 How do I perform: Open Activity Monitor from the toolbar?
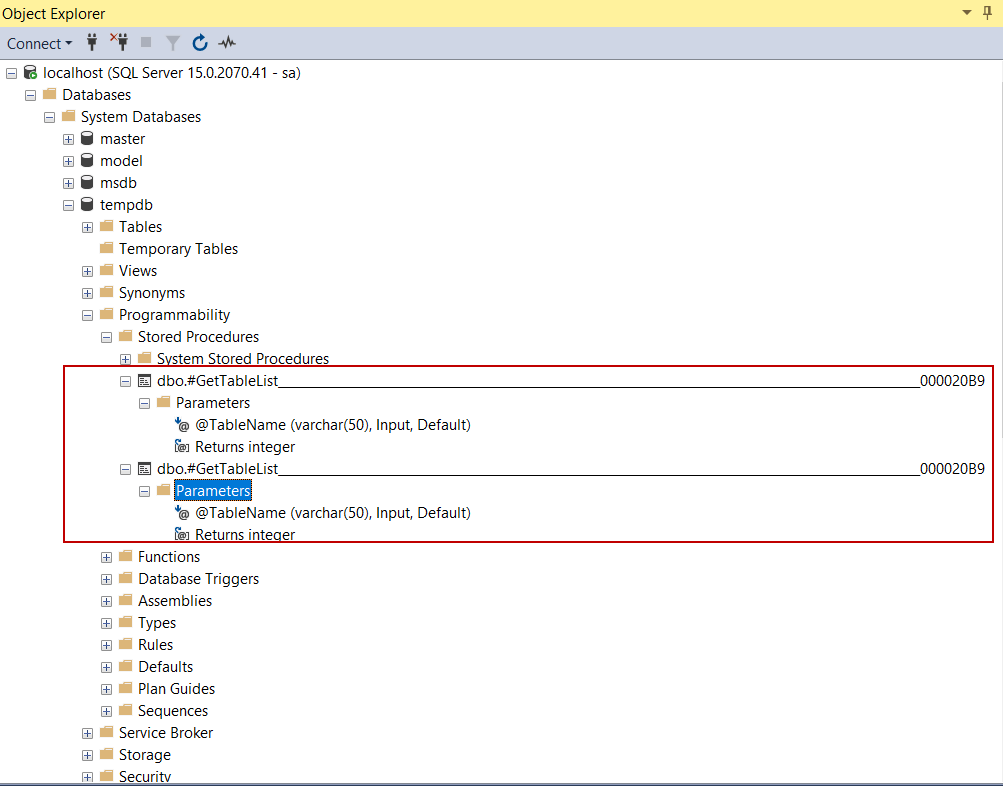tap(226, 43)
